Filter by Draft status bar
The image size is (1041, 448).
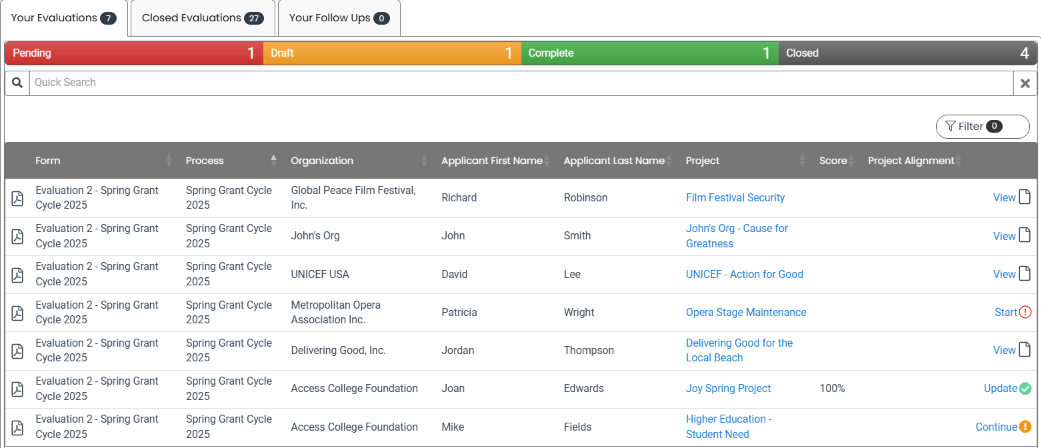[392, 53]
